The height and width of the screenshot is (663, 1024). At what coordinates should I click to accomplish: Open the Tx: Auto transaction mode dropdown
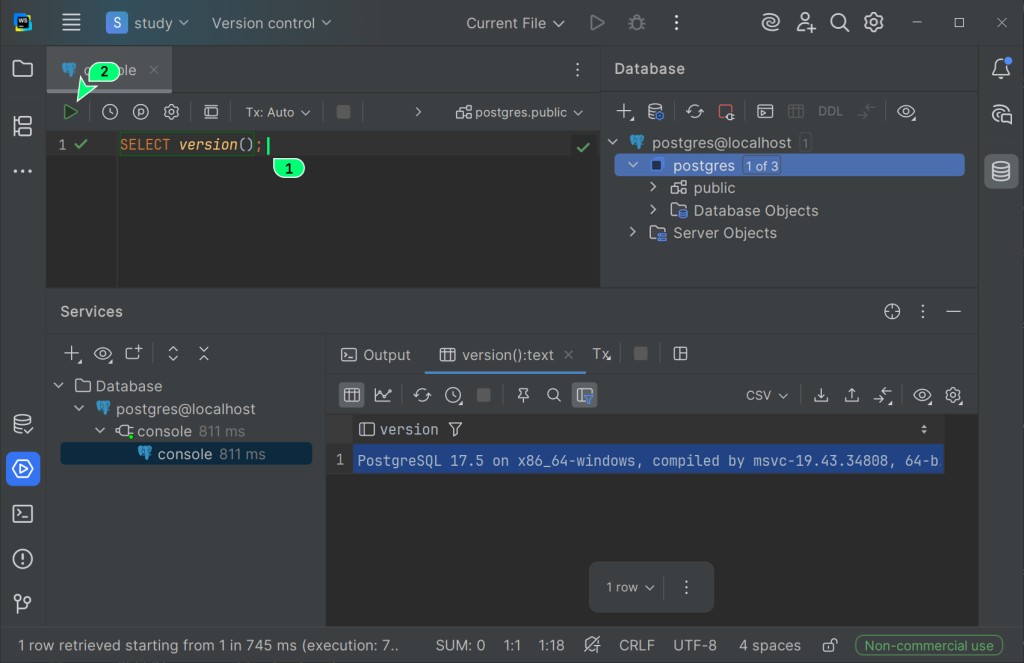[x=278, y=113]
